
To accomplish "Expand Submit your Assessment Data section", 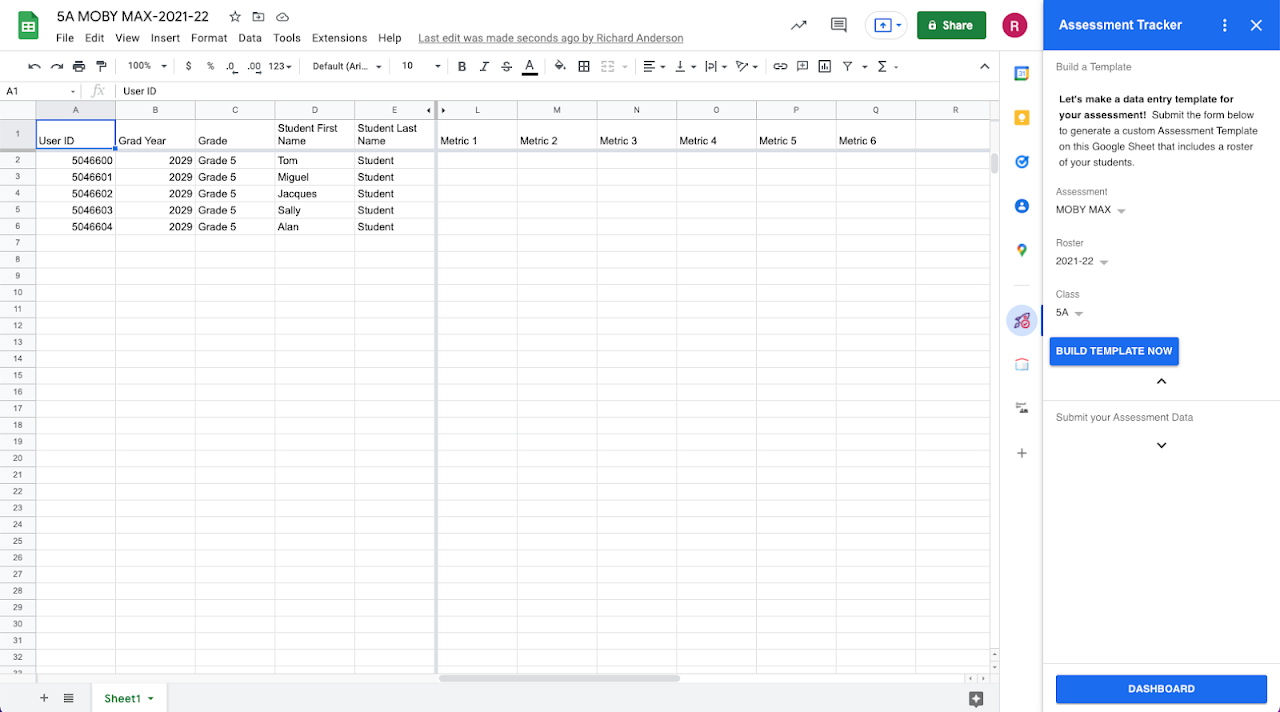I will (x=1161, y=445).
